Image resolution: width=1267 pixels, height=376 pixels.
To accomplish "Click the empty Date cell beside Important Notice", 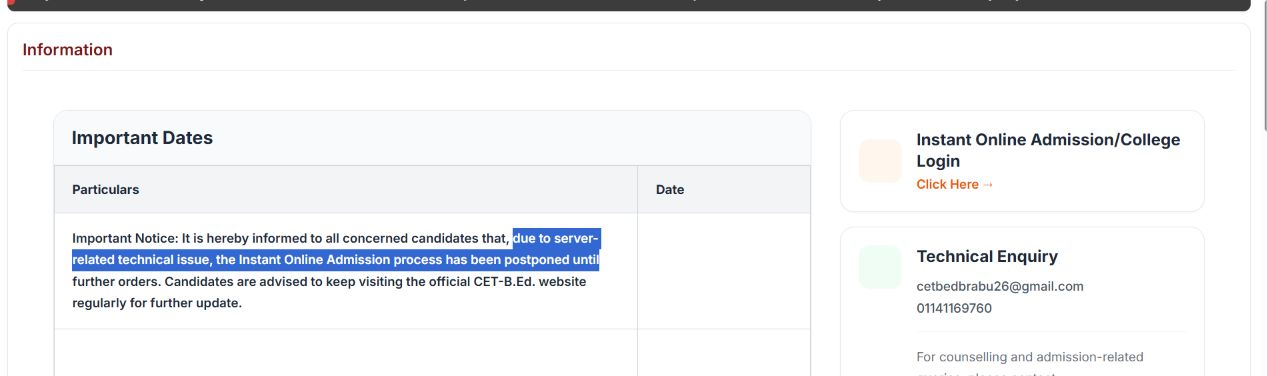I will point(724,271).
